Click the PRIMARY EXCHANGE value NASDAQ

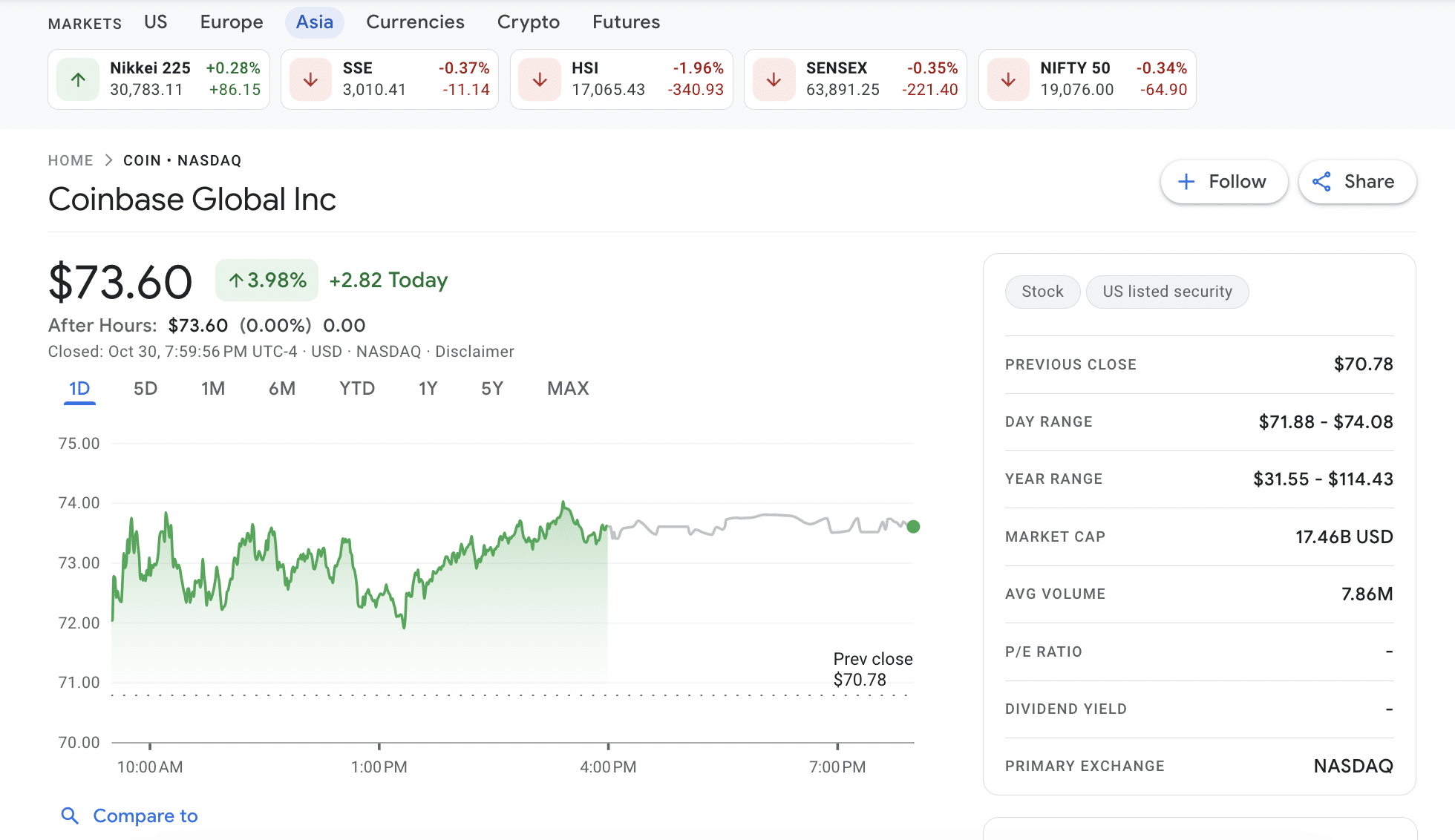click(x=1353, y=766)
